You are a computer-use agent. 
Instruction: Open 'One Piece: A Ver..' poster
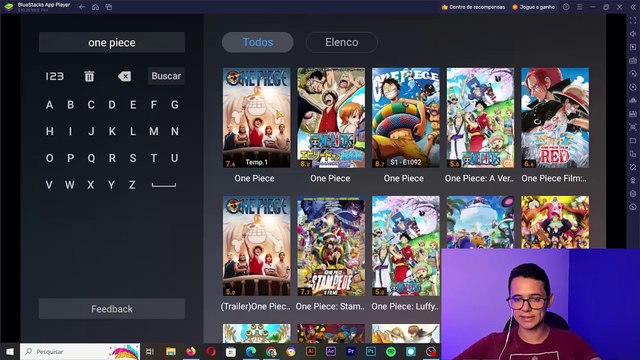coord(480,118)
